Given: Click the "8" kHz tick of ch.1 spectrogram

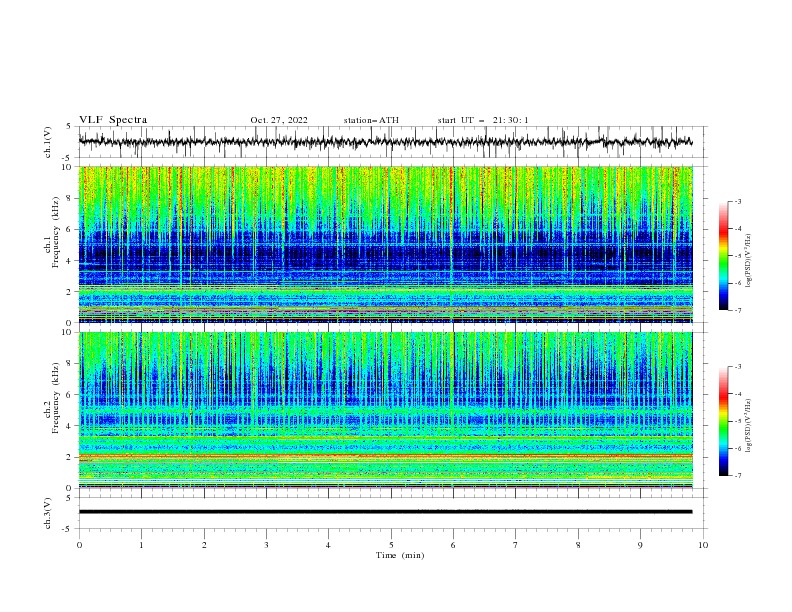Looking at the screenshot, I should tap(70, 198).
